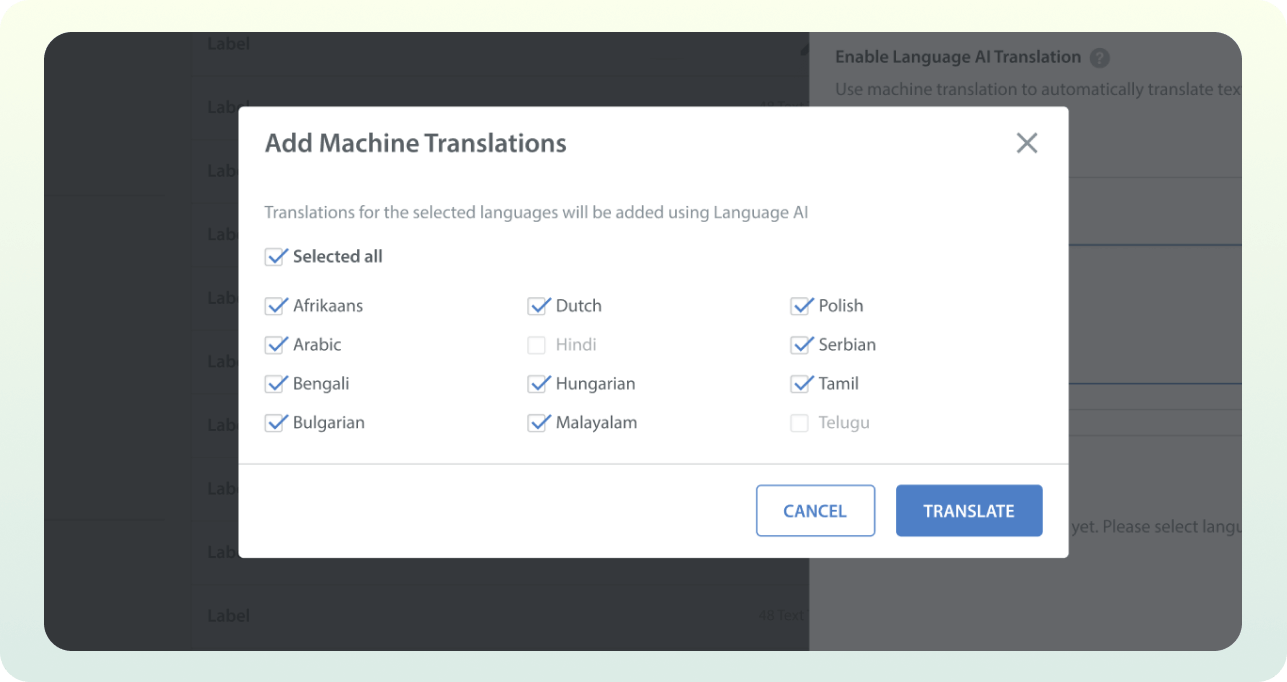Uncheck Arabic from the language list

(276, 345)
